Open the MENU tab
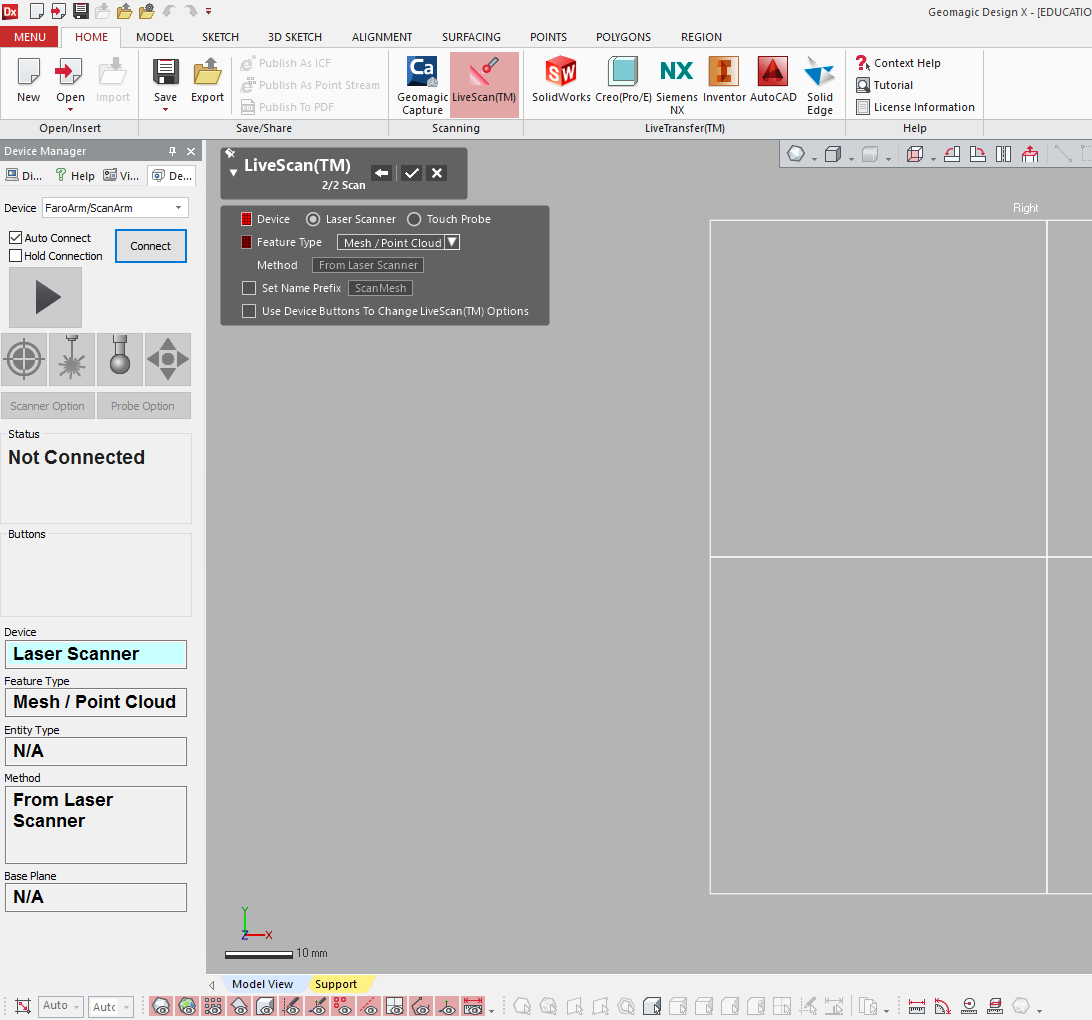This screenshot has height=1020, width=1092. (x=30, y=37)
